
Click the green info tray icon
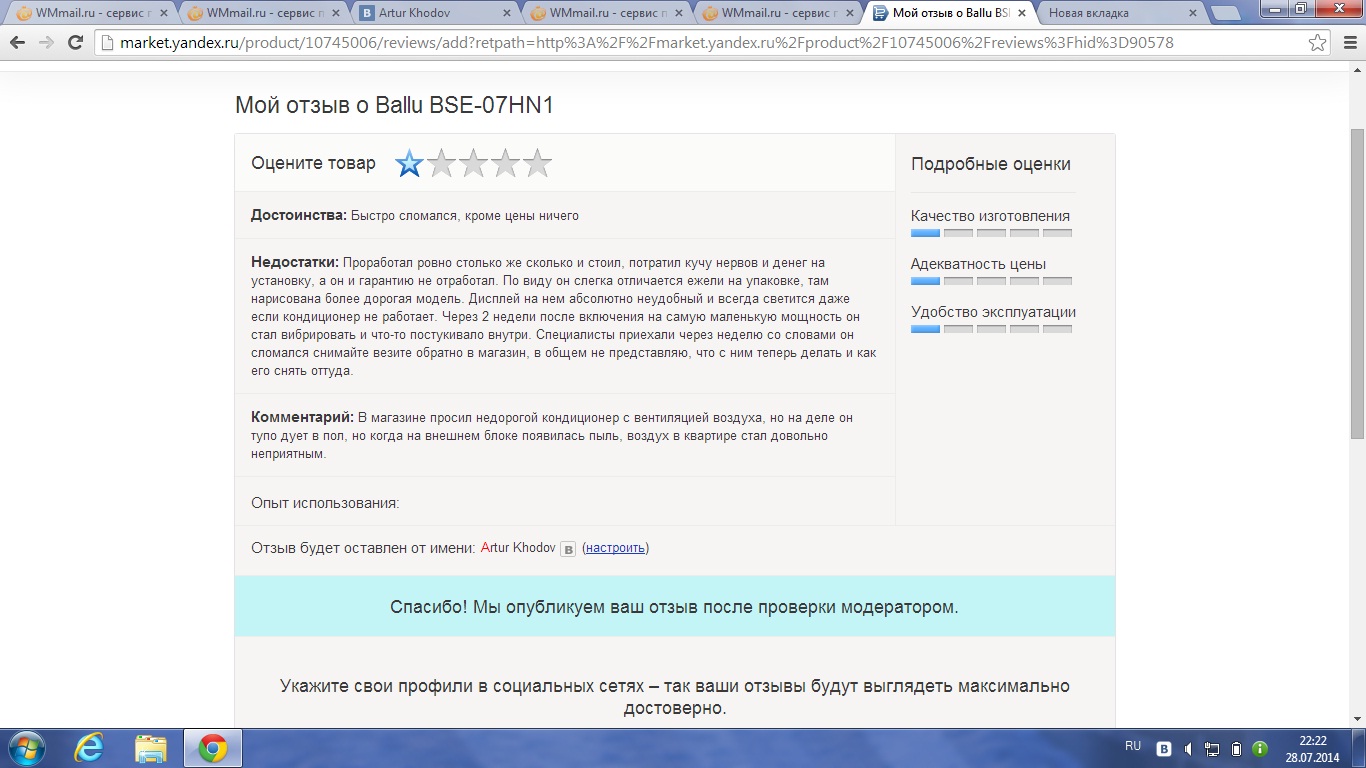pyautogui.click(x=1260, y=748)
